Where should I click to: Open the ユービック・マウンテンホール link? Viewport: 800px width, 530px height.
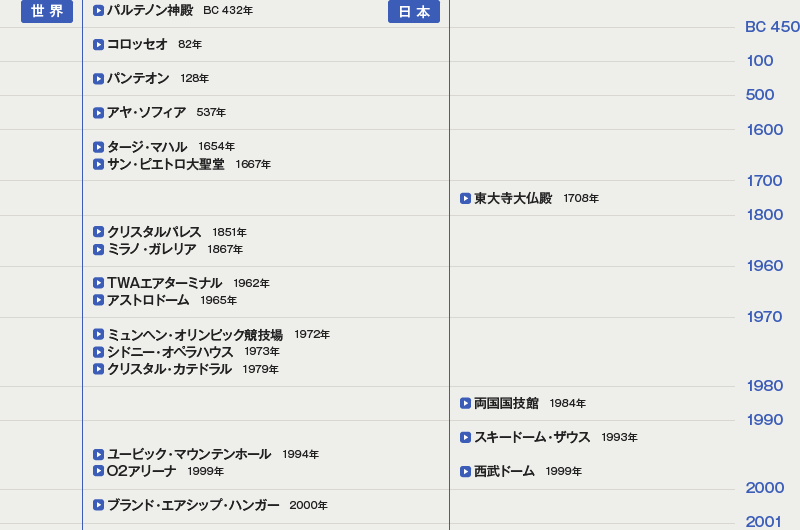189,454
